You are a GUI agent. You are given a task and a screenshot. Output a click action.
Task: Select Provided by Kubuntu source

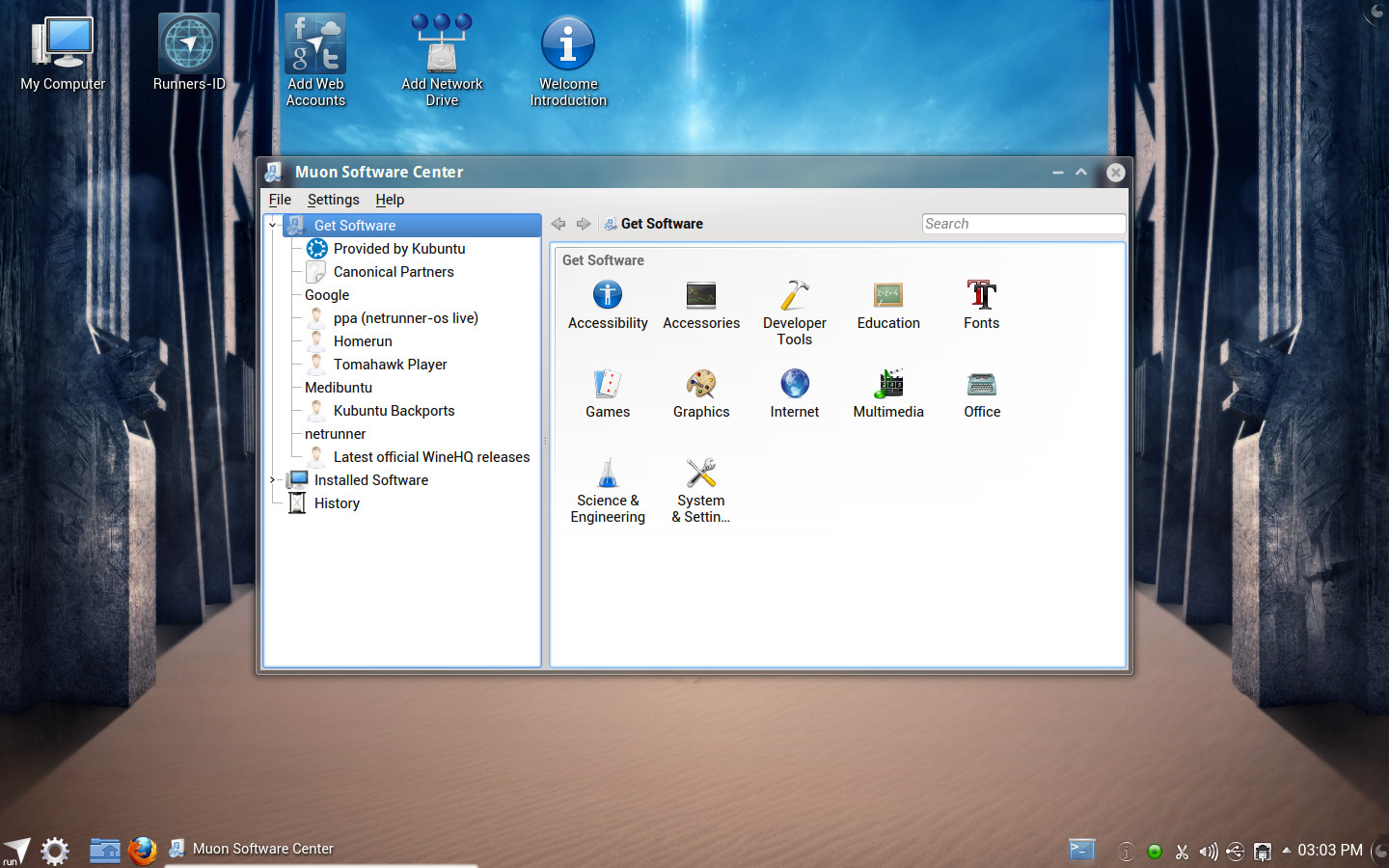[x=399, y=248]
